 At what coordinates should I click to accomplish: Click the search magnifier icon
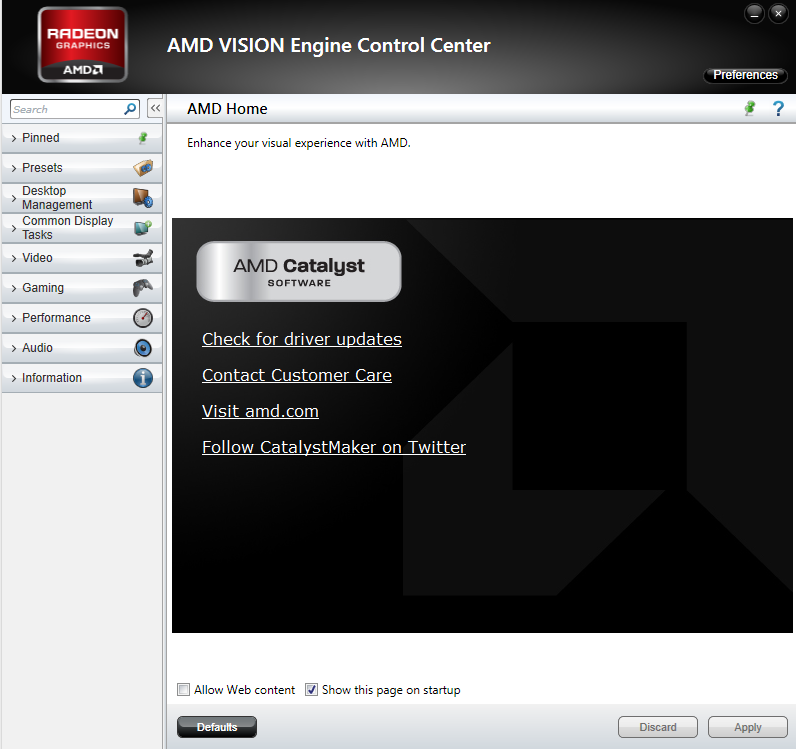(130, 109)
